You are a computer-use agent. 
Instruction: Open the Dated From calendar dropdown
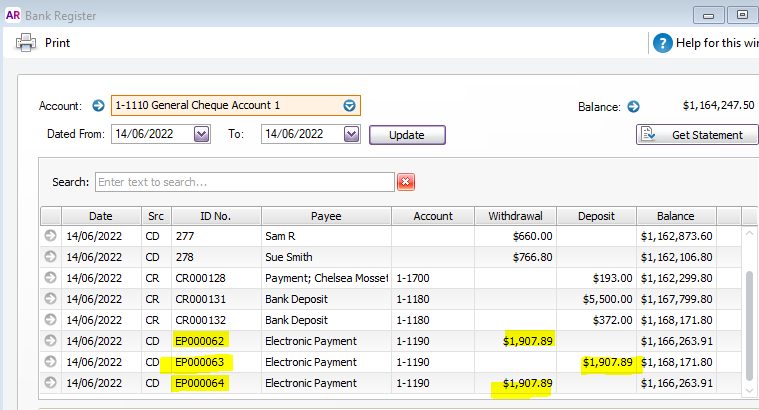click(x=201, y=134)
